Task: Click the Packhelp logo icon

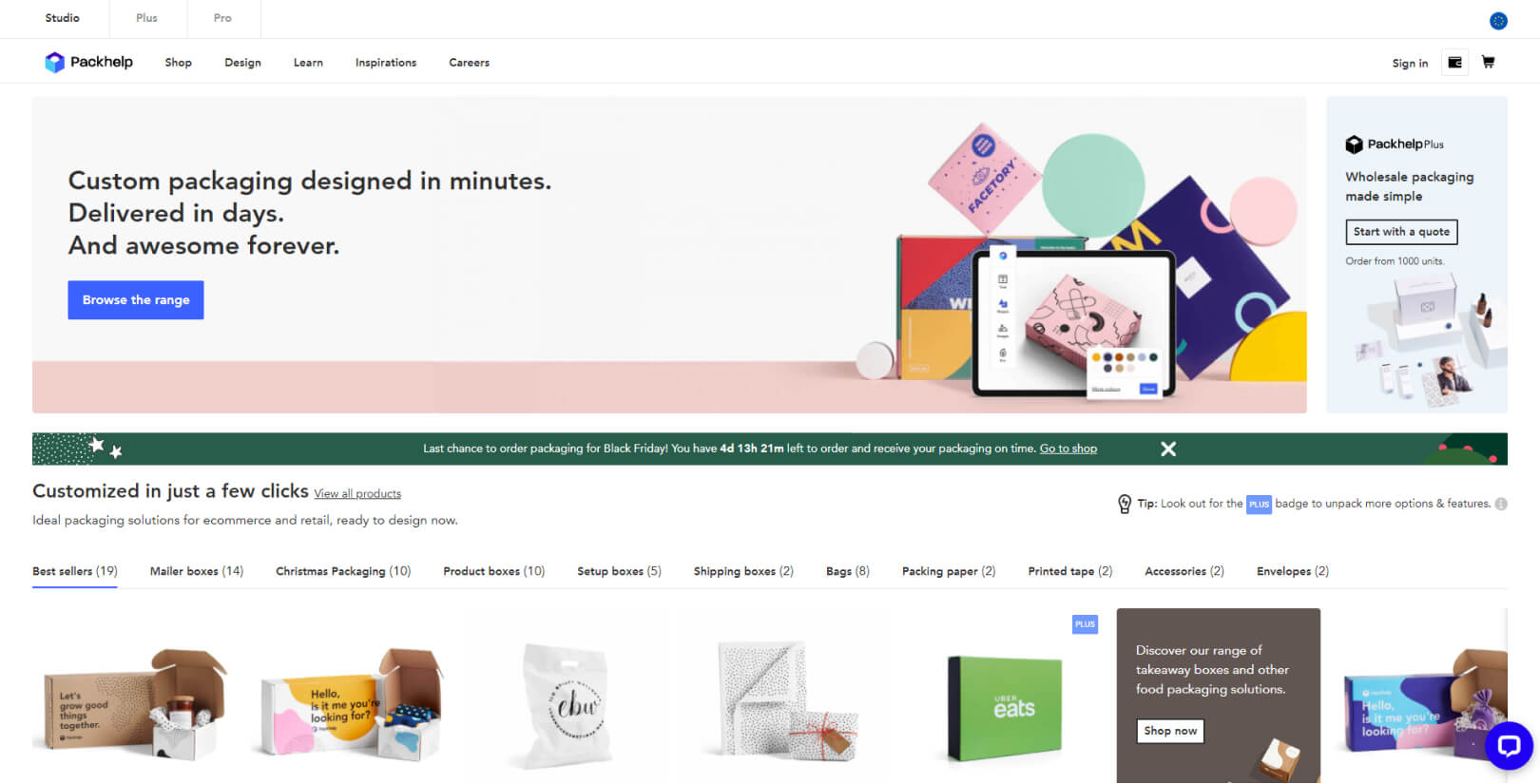Action: (54, 63)
